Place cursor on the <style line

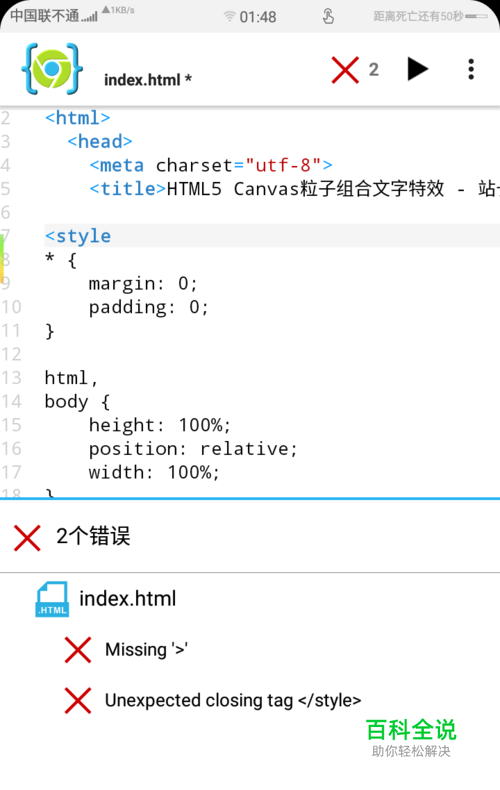(x=272, y=236)
